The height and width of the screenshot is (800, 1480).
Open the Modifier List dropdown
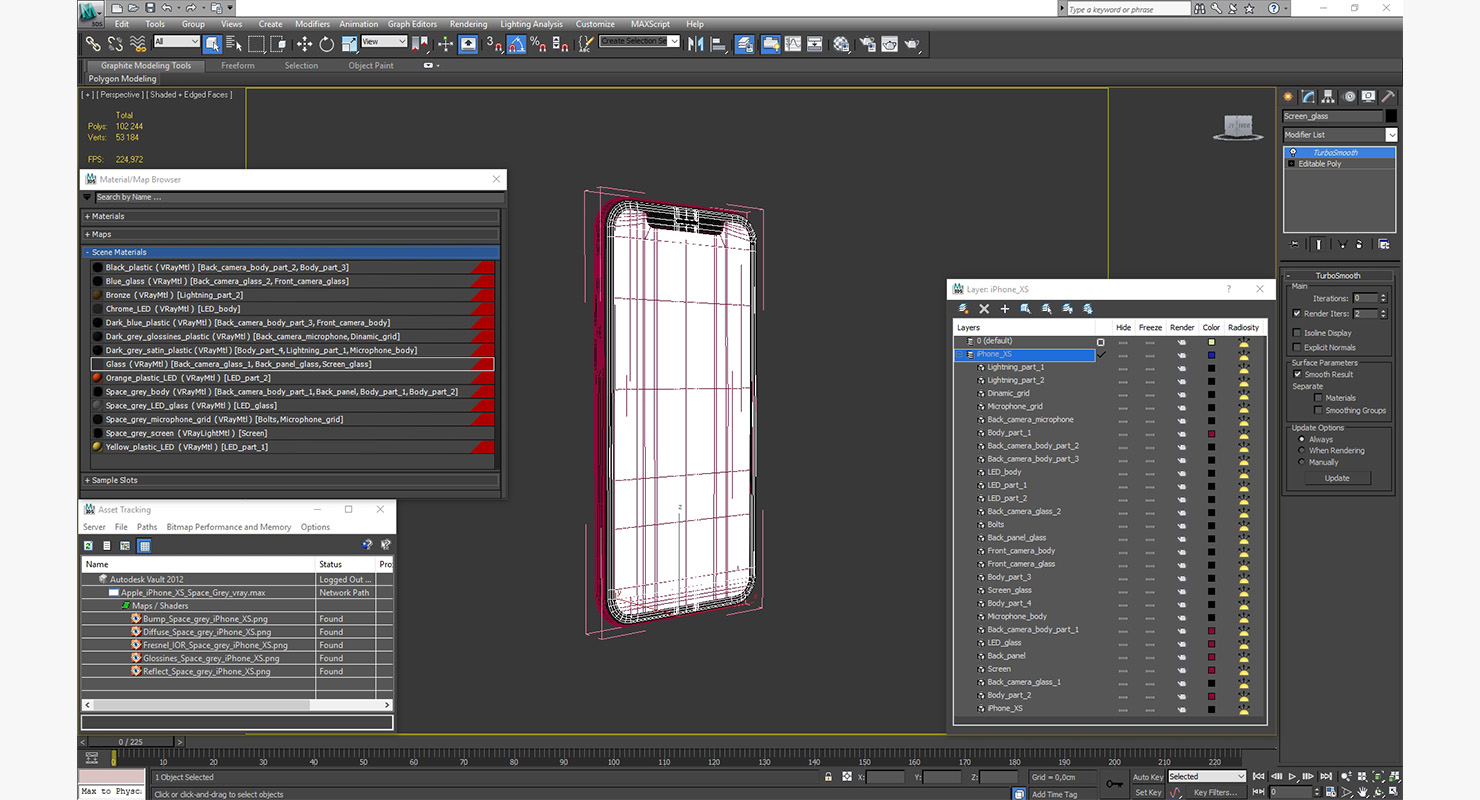(1340, 134)
